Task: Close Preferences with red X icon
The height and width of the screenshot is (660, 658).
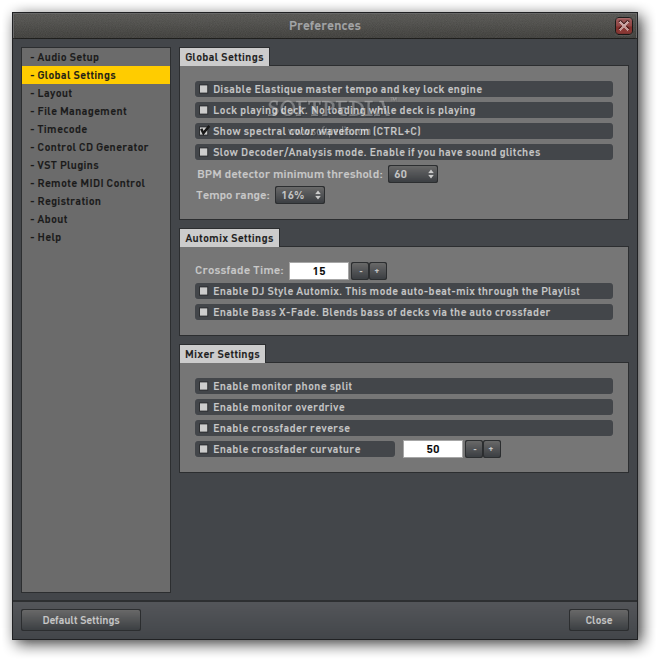Action: tap(624, 26)
